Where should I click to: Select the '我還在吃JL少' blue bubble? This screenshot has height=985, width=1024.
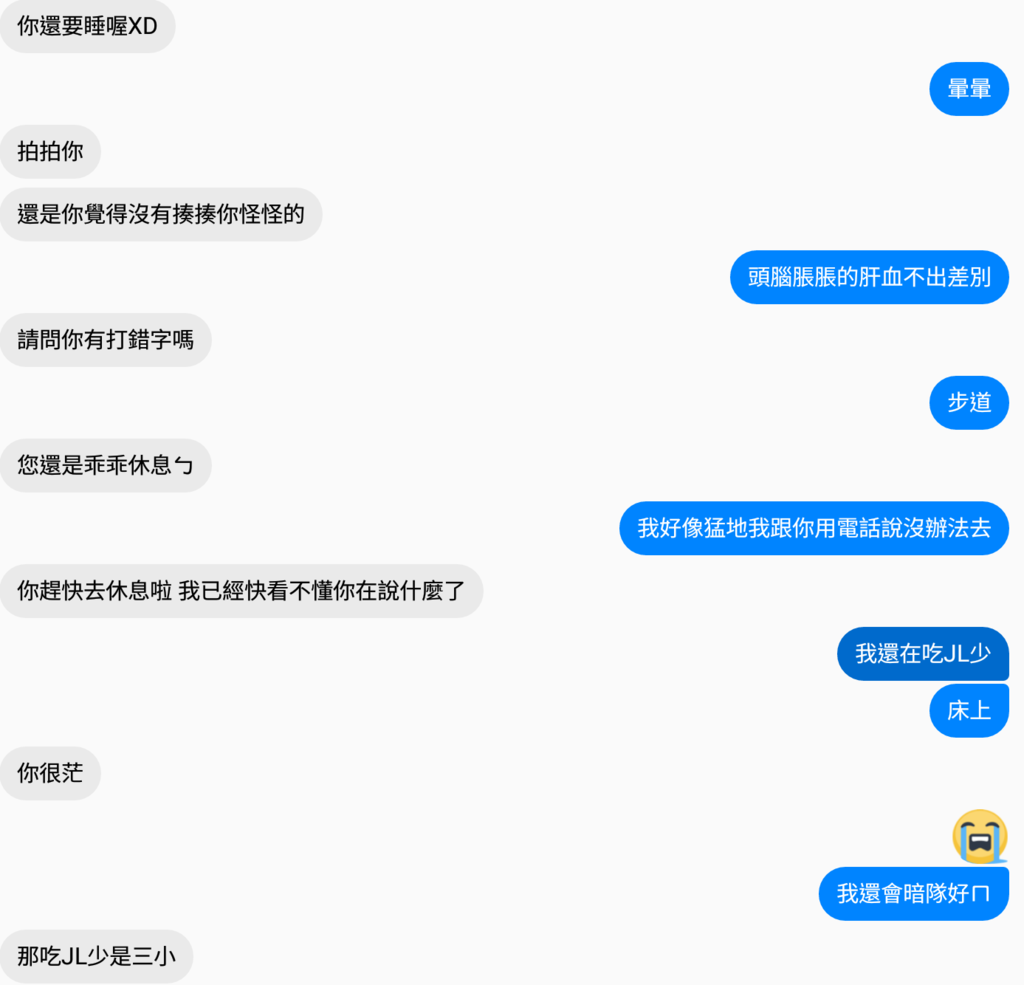coord(923,654)
